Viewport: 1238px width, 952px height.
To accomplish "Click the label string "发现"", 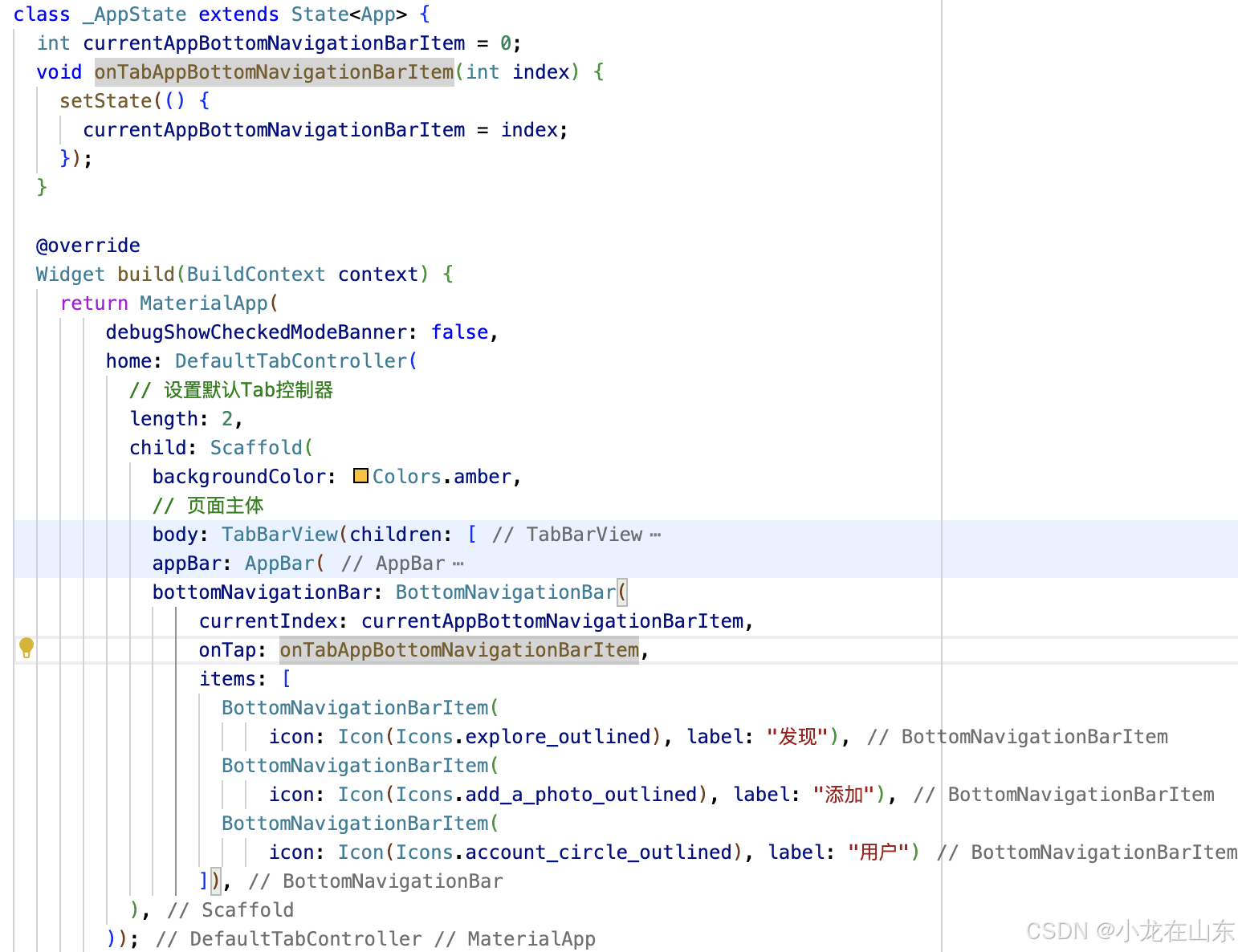I will [797, 737].
